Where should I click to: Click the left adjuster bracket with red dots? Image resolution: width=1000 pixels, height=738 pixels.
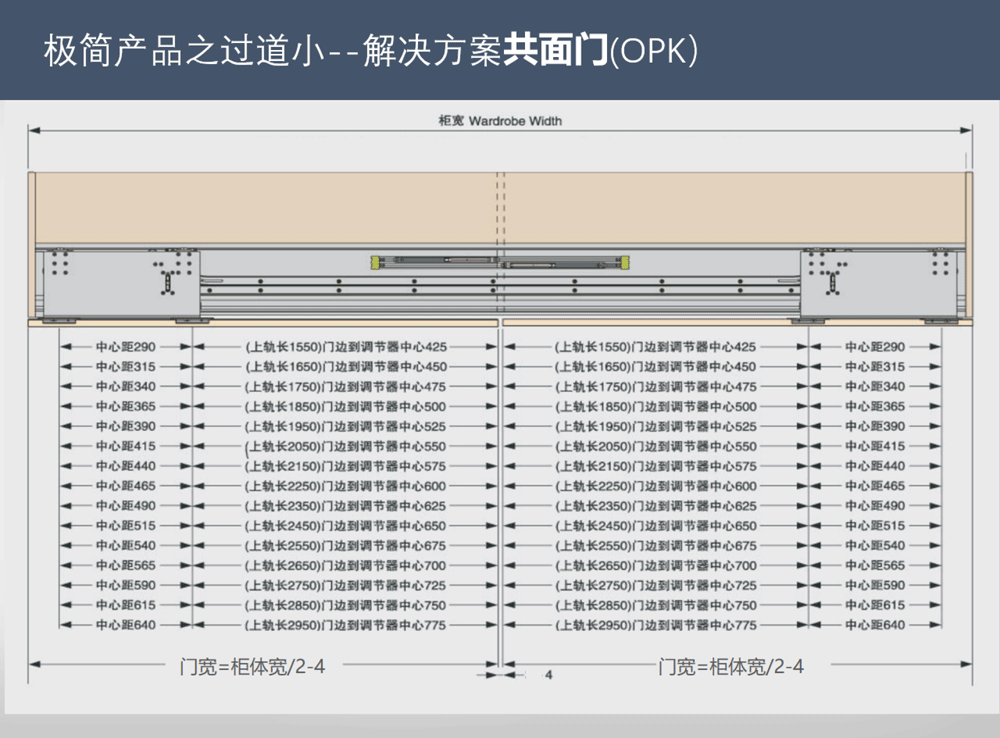[x=169, y=280]
